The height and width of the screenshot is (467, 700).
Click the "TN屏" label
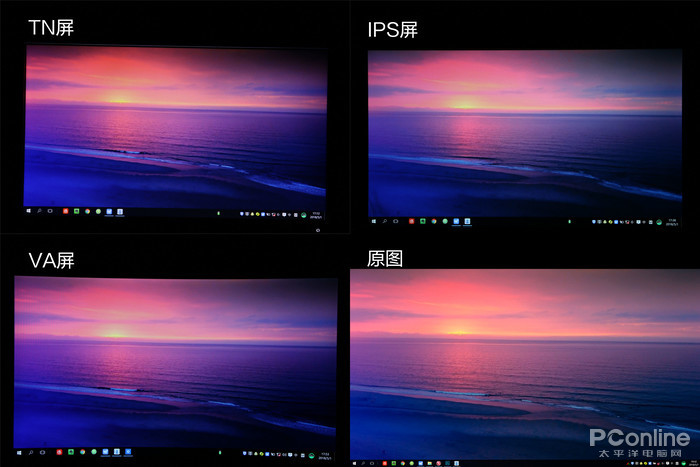tap(51, 28)
